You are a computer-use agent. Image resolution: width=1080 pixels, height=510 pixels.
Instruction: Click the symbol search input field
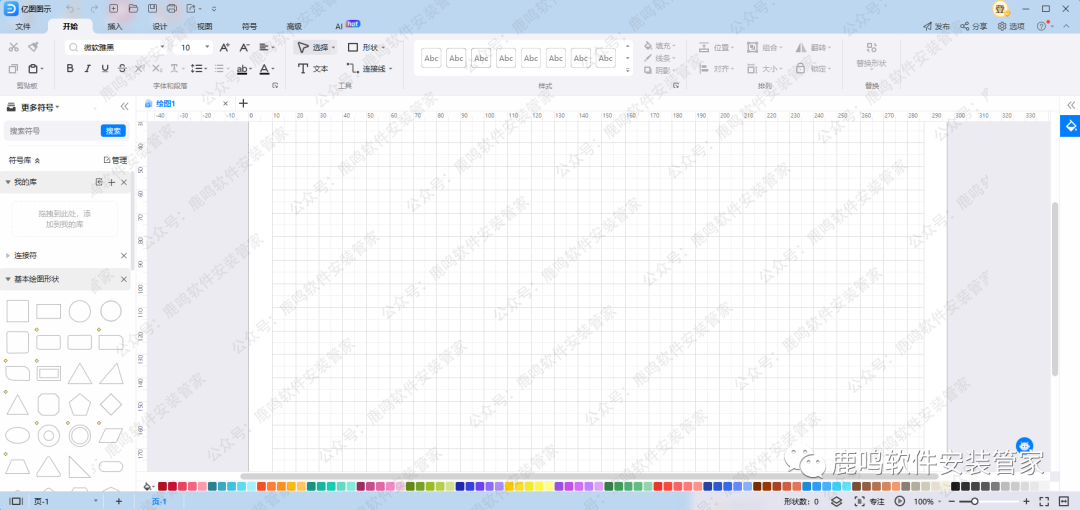(52, 131)
